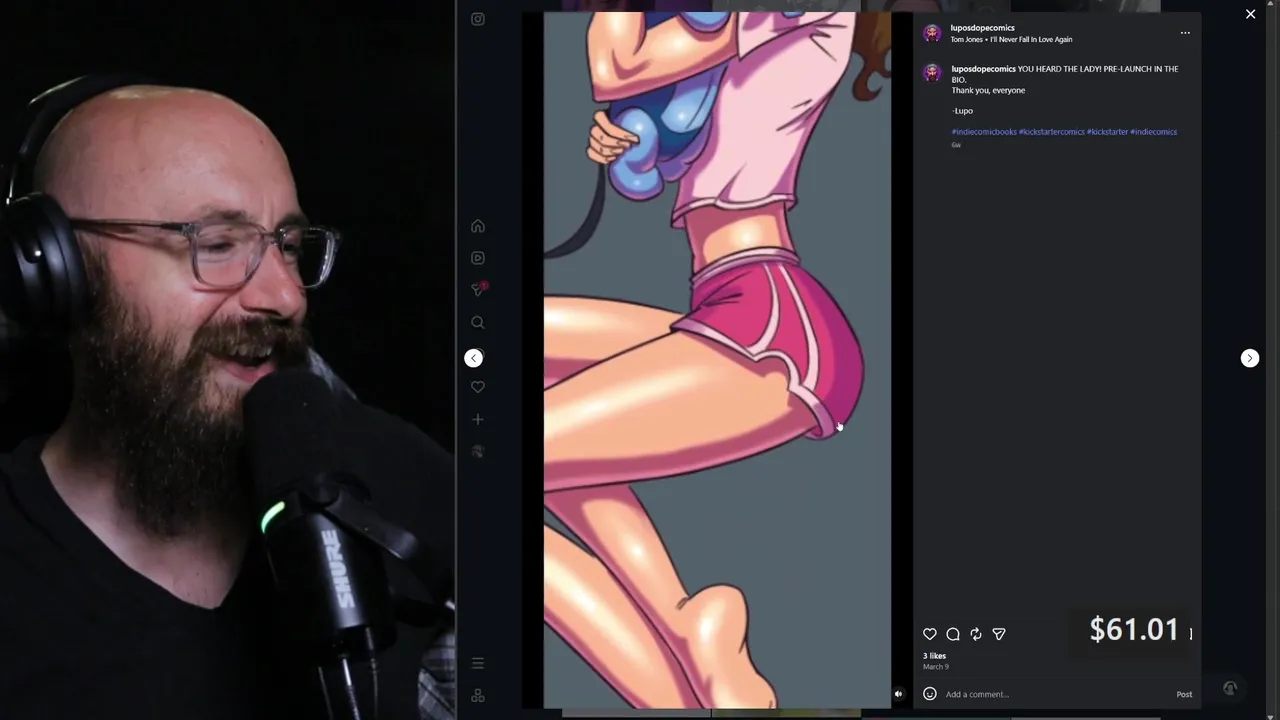Click the comic artwork video in post
The height and width of the screenshot is (720, 1280).
point(717,360)
